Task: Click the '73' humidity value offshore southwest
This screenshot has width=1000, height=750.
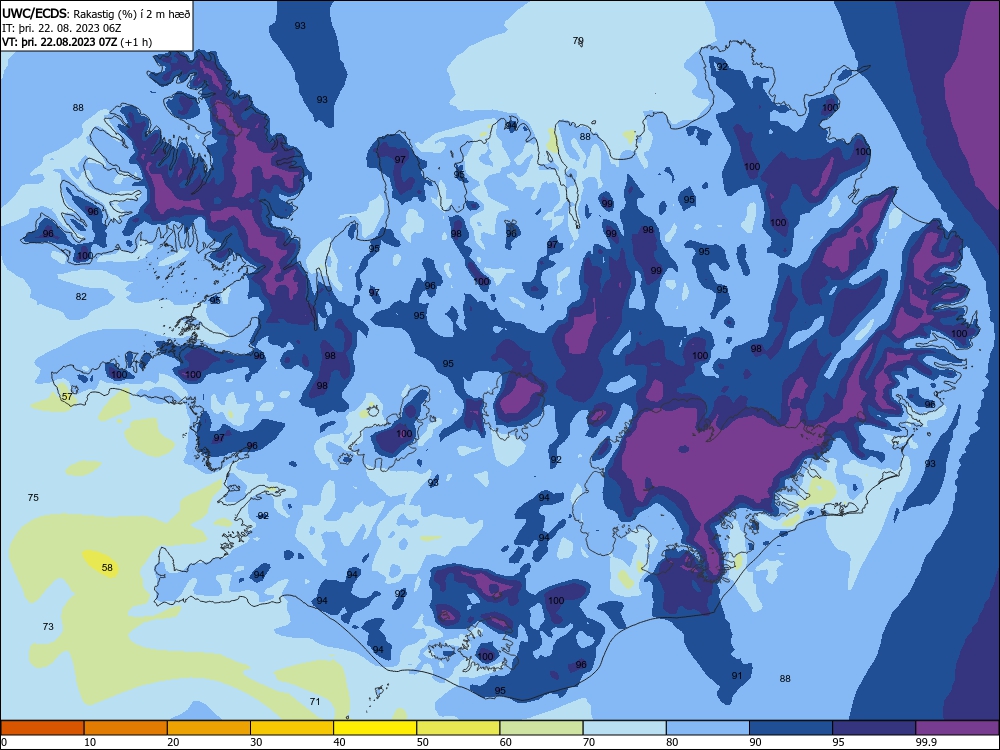Action: point(48,627)
